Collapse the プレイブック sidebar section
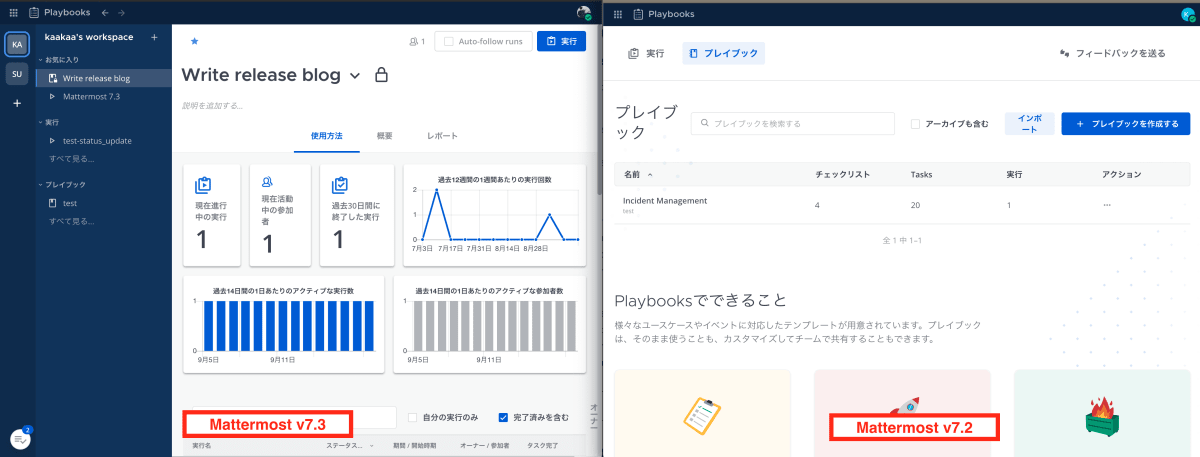1200x457 pixels. [x=62, y=185]
